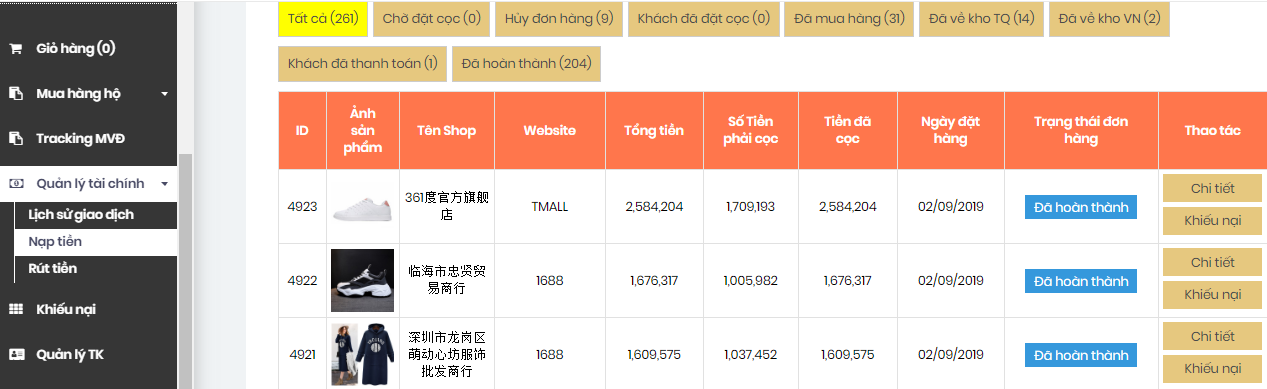
Task: Go to Quản lý TK sidebar menu
Action: (x=70, y=354)
